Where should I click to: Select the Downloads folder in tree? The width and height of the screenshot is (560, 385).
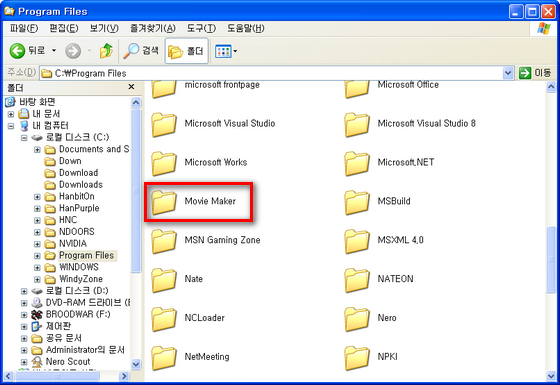81,185
